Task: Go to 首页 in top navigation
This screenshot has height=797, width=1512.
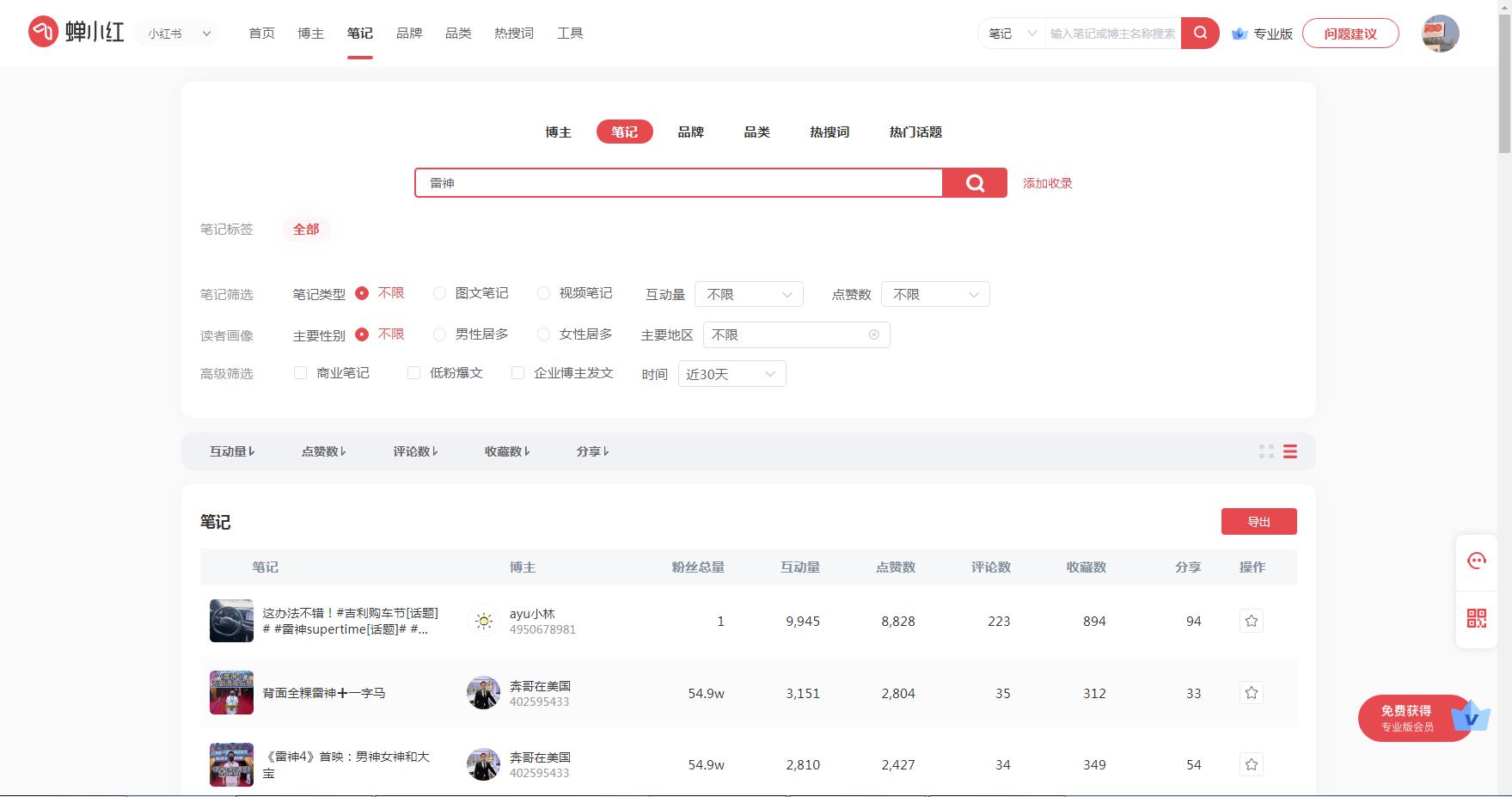Action: coord(261,34)
